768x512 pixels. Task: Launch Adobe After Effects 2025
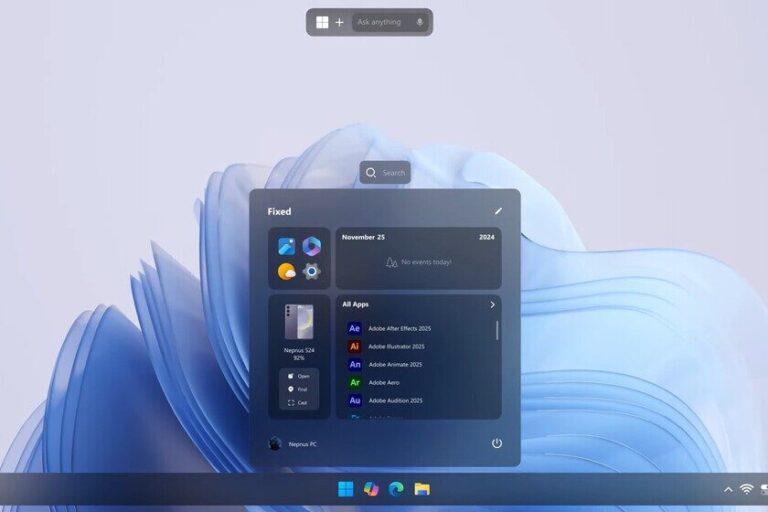[x=389, y=328]
